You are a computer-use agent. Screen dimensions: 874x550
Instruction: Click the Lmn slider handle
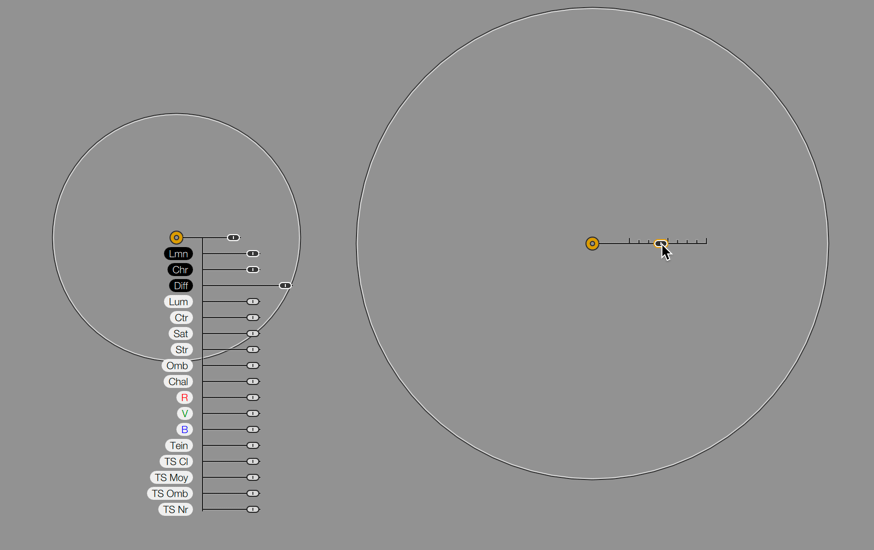(x=253, y=254)
